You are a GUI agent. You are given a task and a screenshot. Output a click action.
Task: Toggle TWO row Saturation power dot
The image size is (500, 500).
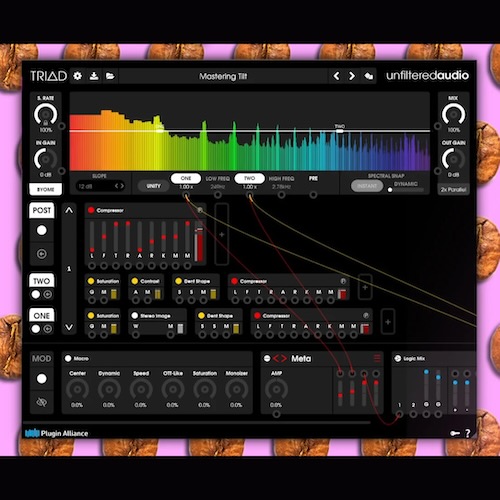(x=91, y=281)
